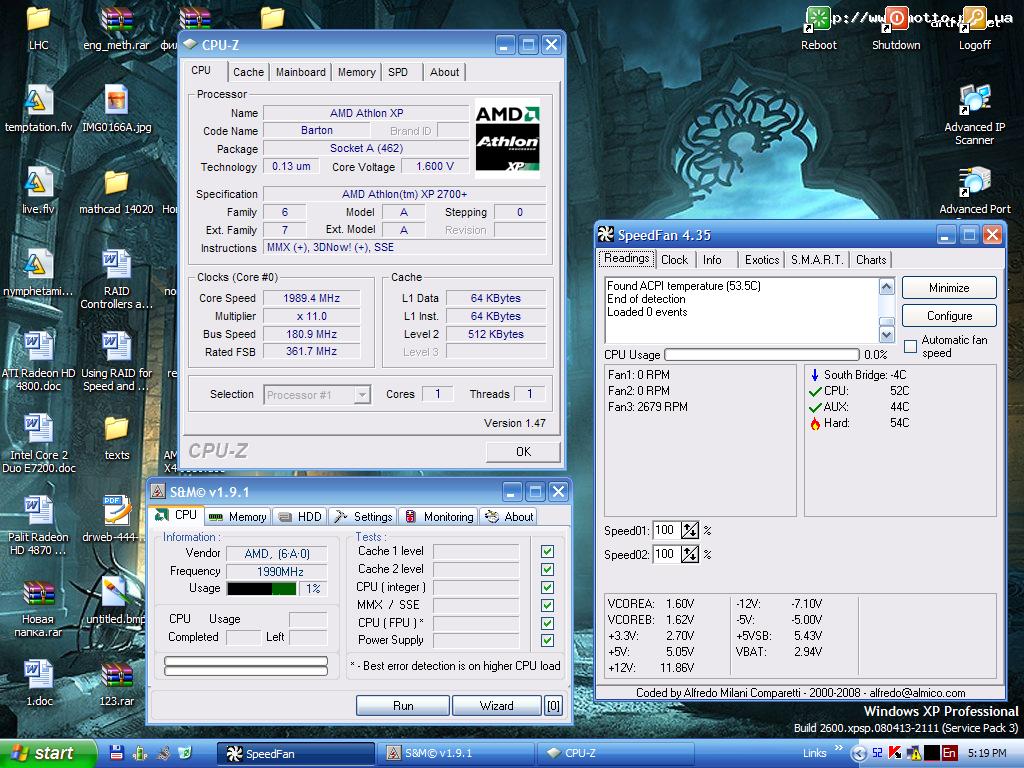
Task: Click the S&M test progress bar
Action: click(x=246, y=666)
